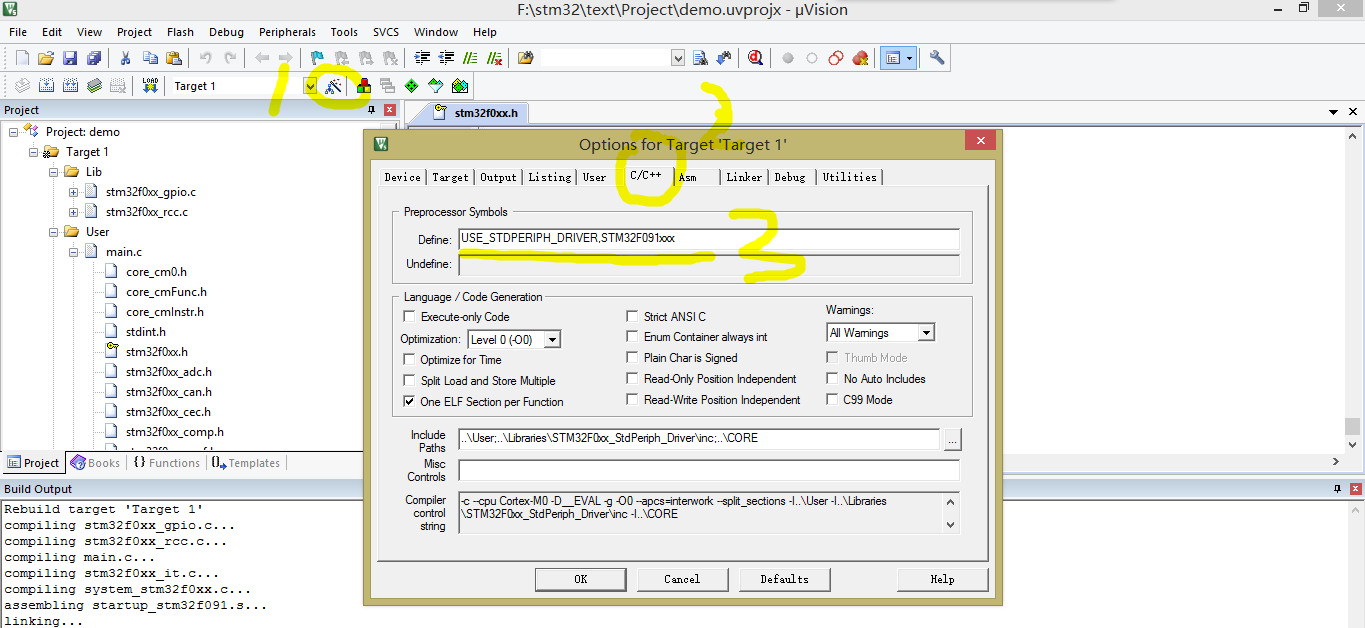Click the Copy toolbar icon
The height and width of the screenshot is (628, 1365).
coord(150,58)
